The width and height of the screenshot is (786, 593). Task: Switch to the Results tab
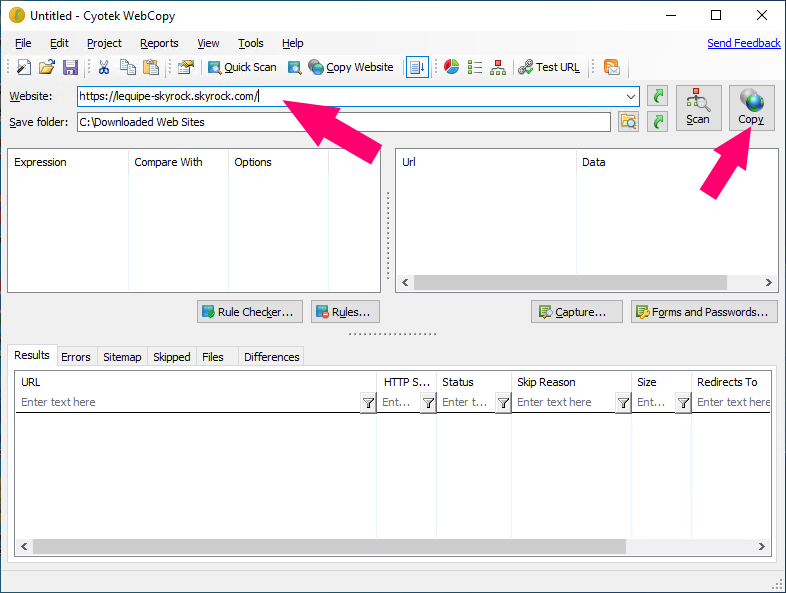[32, 355]
